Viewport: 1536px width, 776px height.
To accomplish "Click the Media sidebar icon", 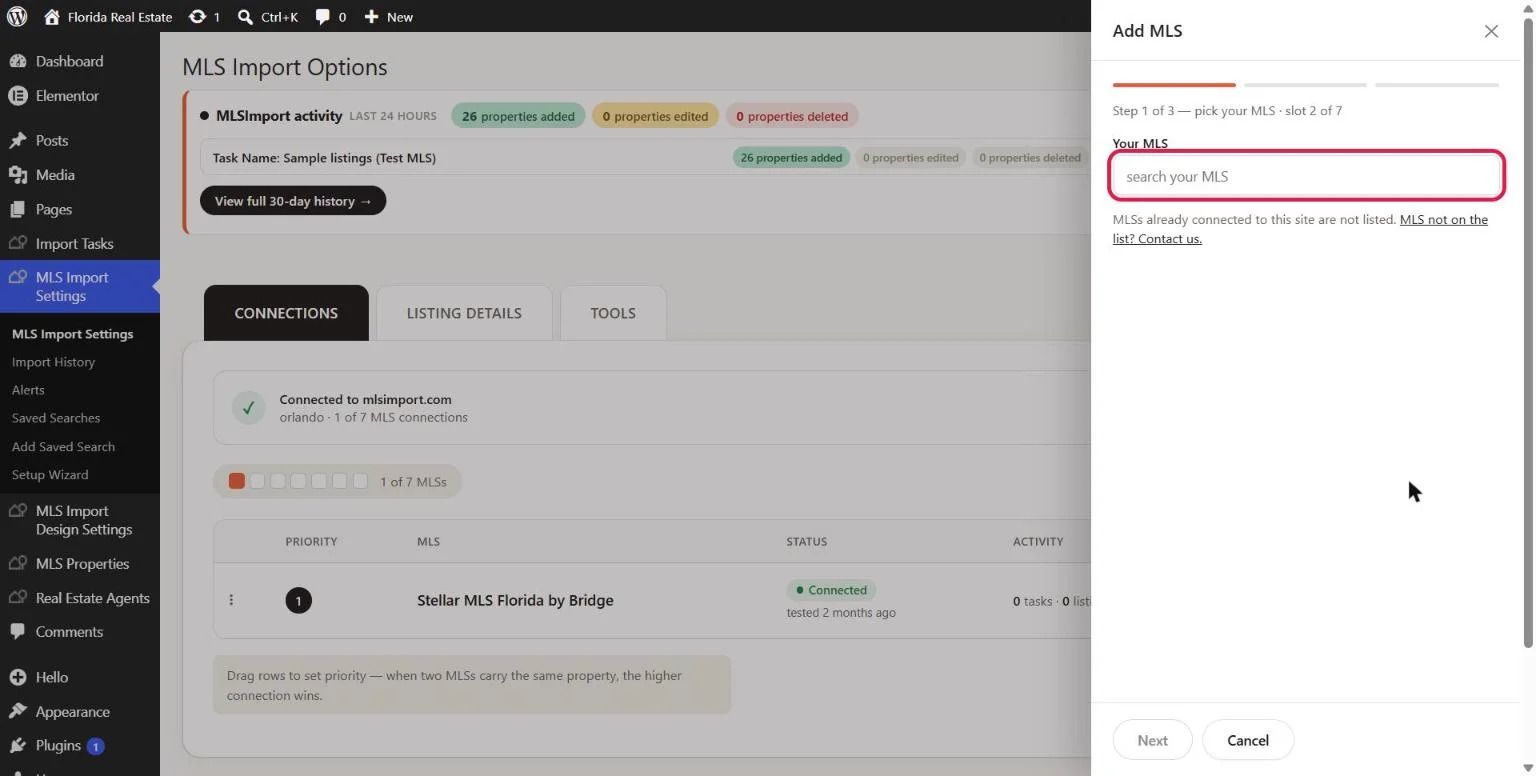I will coord(17,175).
